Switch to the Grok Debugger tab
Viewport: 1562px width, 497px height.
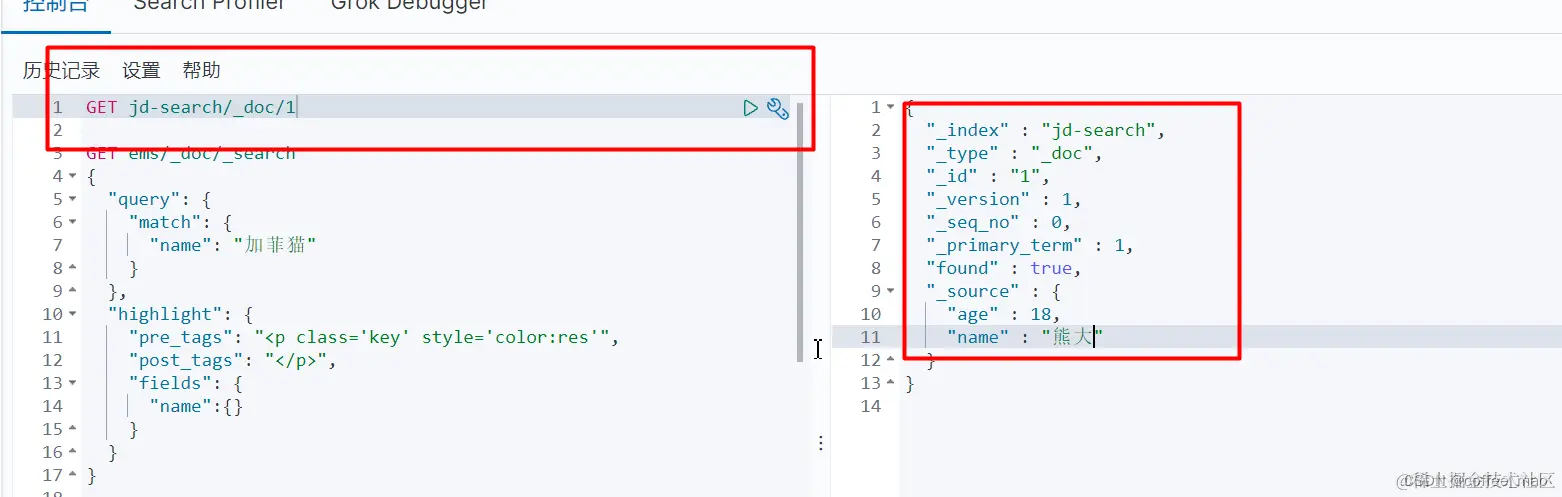coord(410,5)
